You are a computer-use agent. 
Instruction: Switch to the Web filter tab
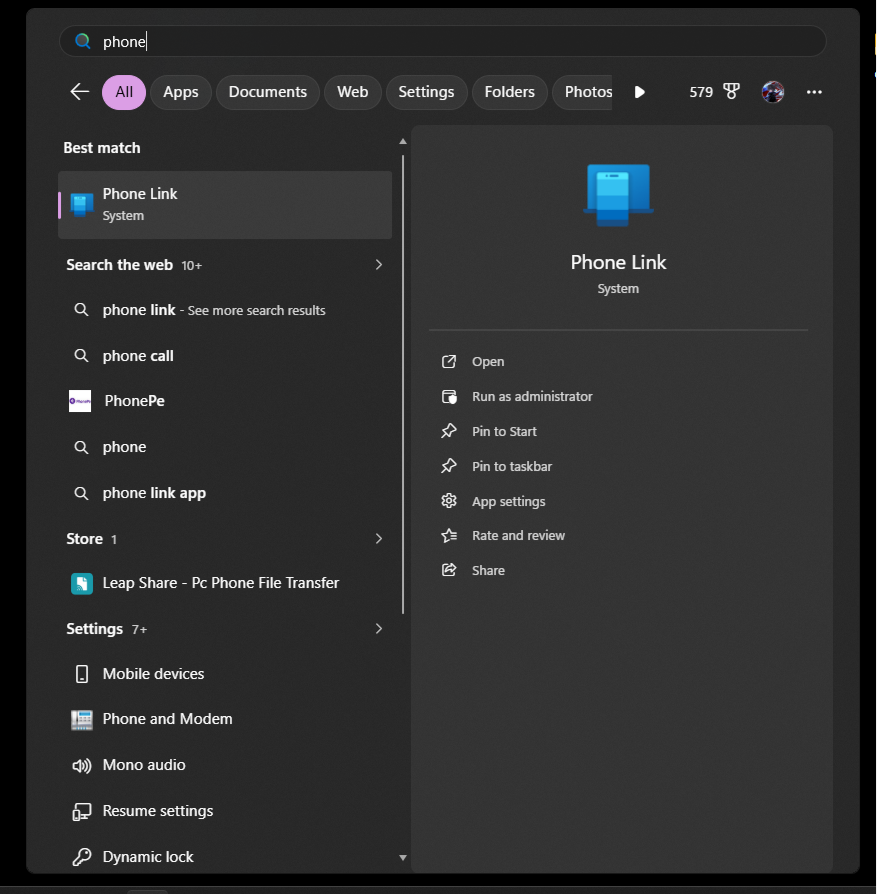click(x=352, y=92)
